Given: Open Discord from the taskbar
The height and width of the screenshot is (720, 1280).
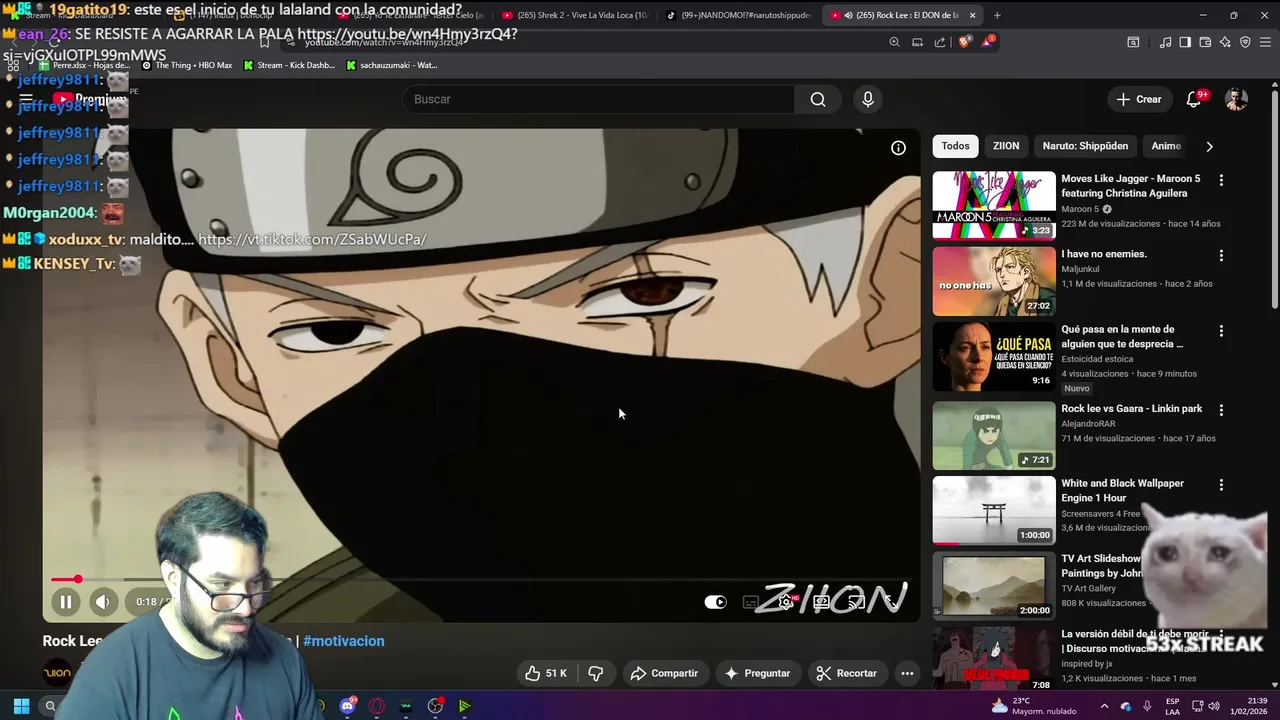Looking at the screenshot, I should (347, 706).
